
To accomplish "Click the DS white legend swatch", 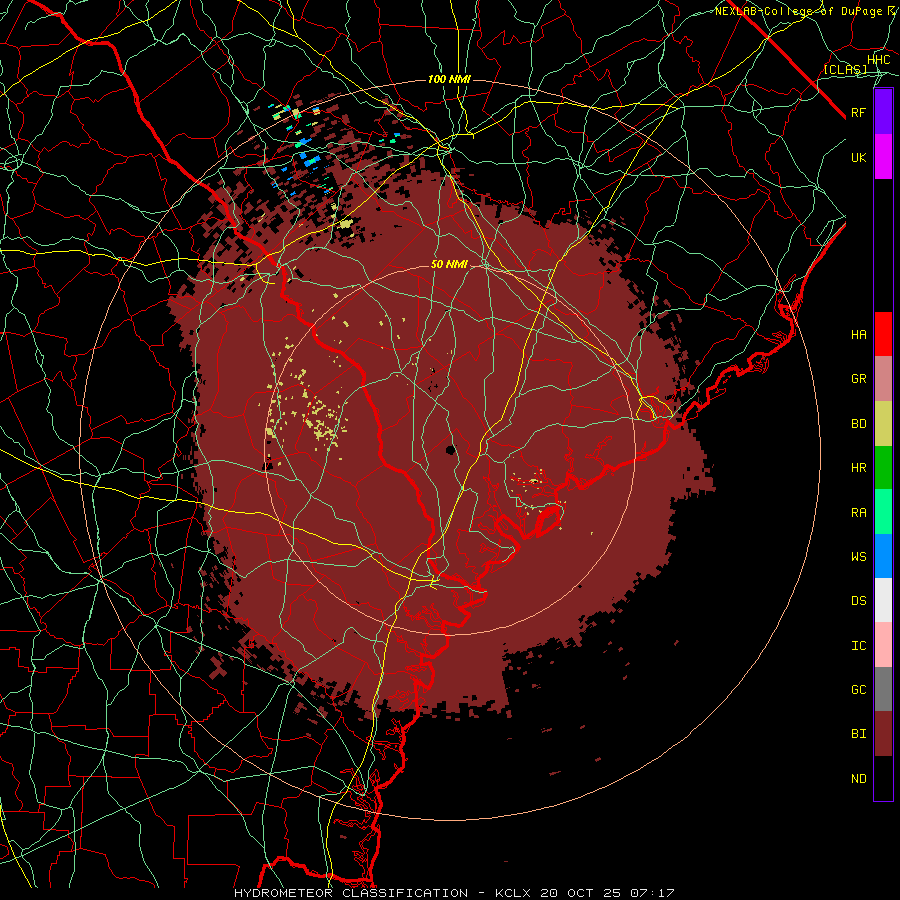I will click(x=883, y=600).
